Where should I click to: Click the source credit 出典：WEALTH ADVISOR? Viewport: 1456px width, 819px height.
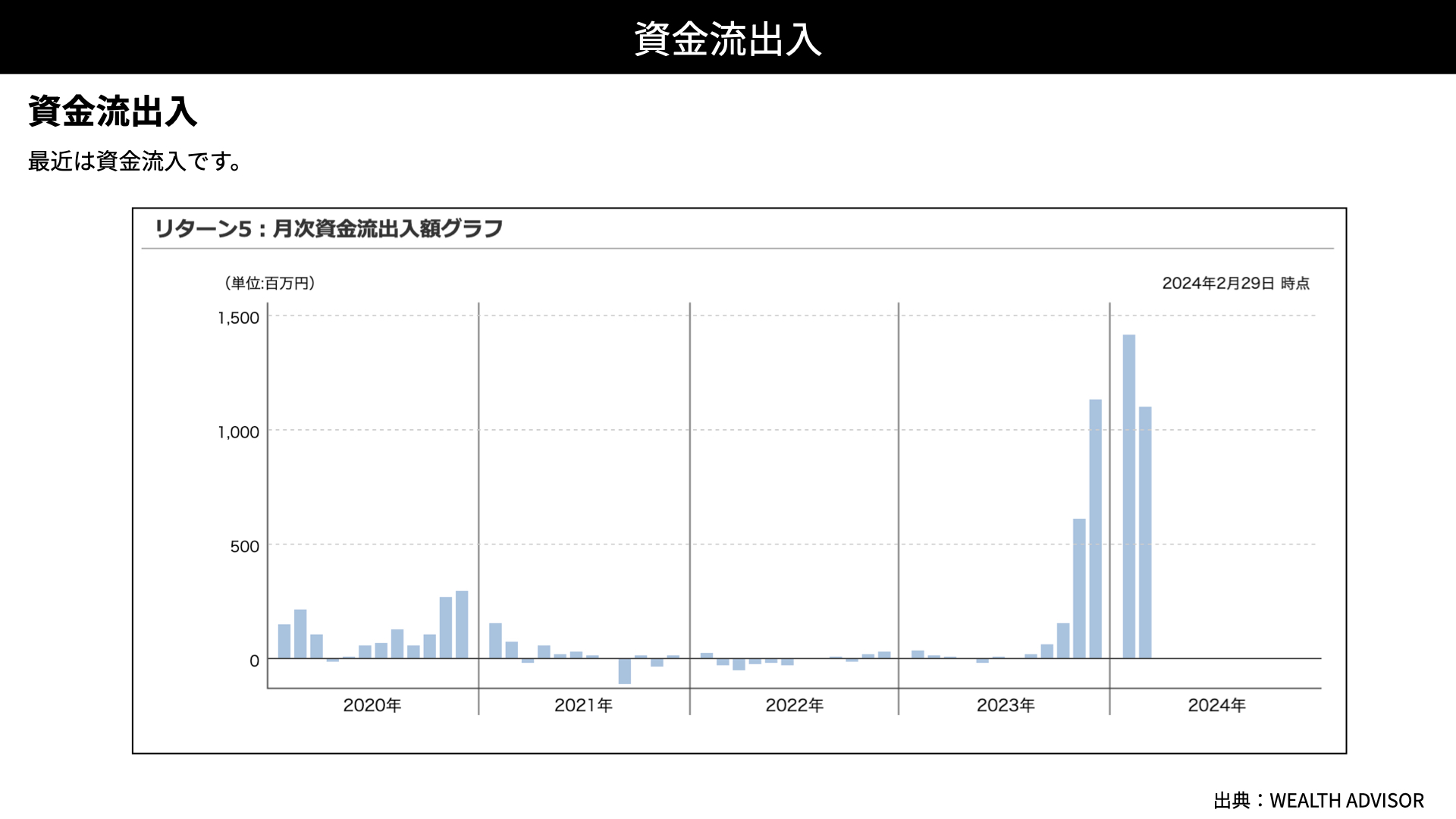(1319, 801)
